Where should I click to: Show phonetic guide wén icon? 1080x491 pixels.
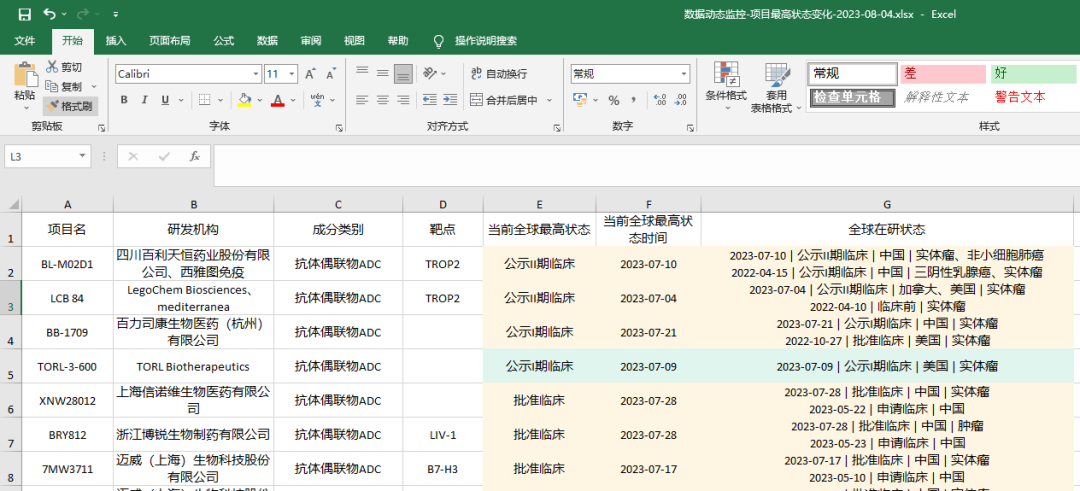[317, 100]
